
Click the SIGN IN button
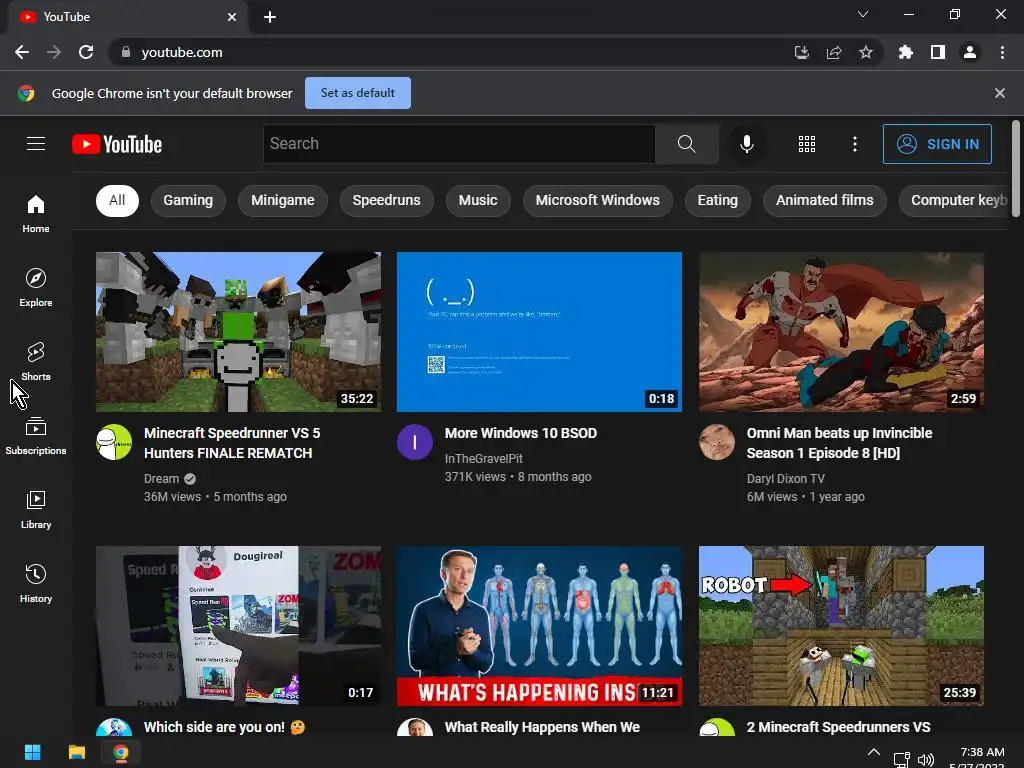tap(937, 144)
